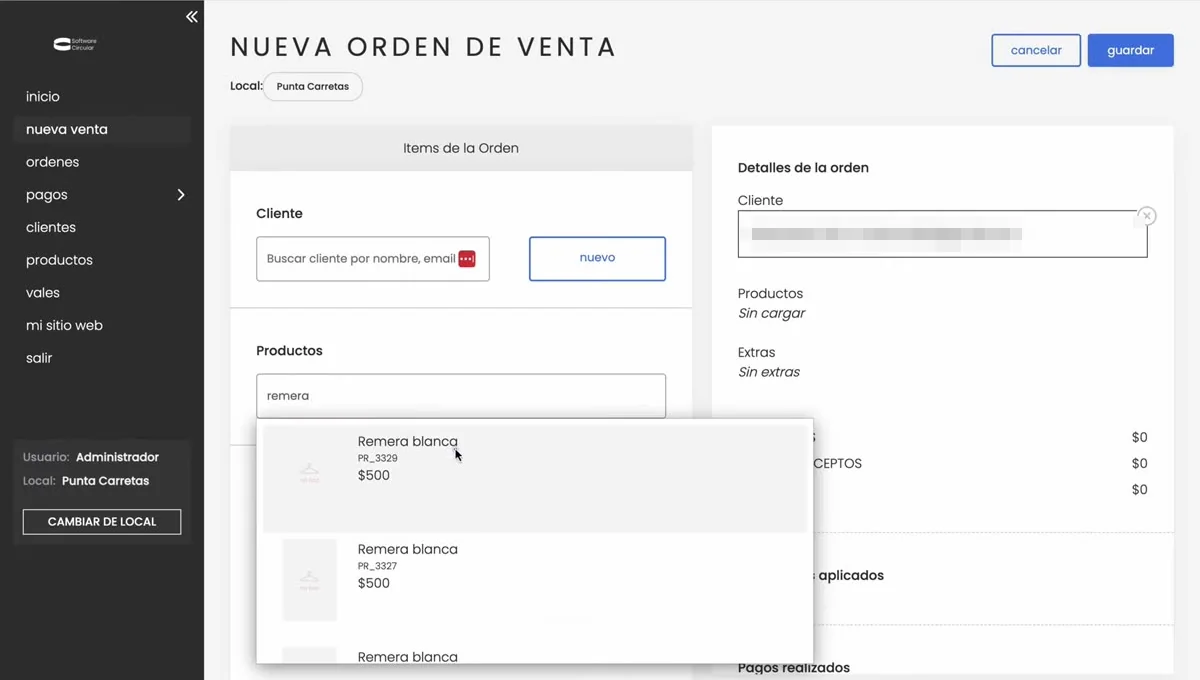Viewport: 1200px width, 680px height.
Task: Click the Administrador user name
Action: (x=117, y=457)
